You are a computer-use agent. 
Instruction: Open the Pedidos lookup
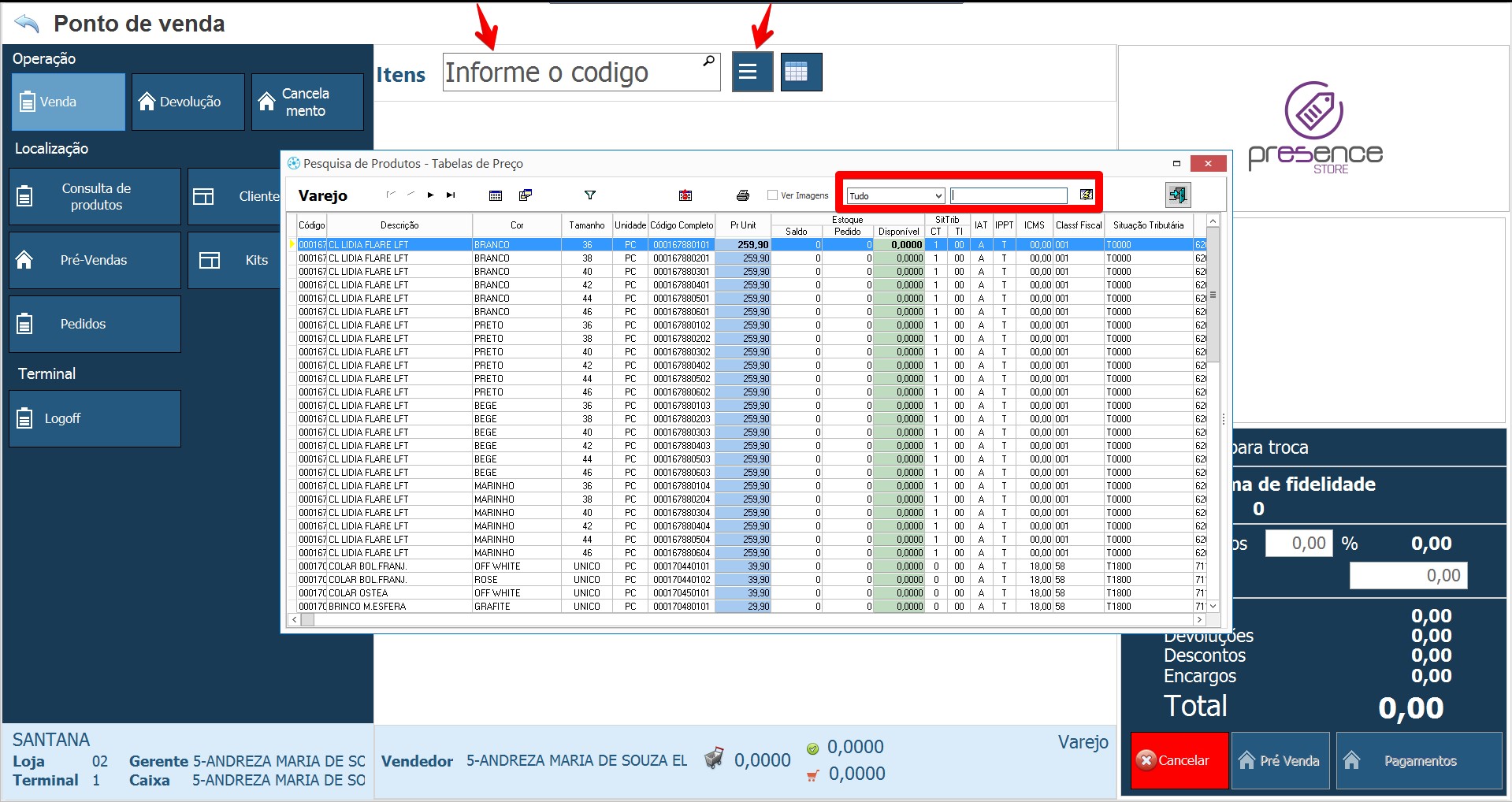pyautogui.click(x=95, y=324)
